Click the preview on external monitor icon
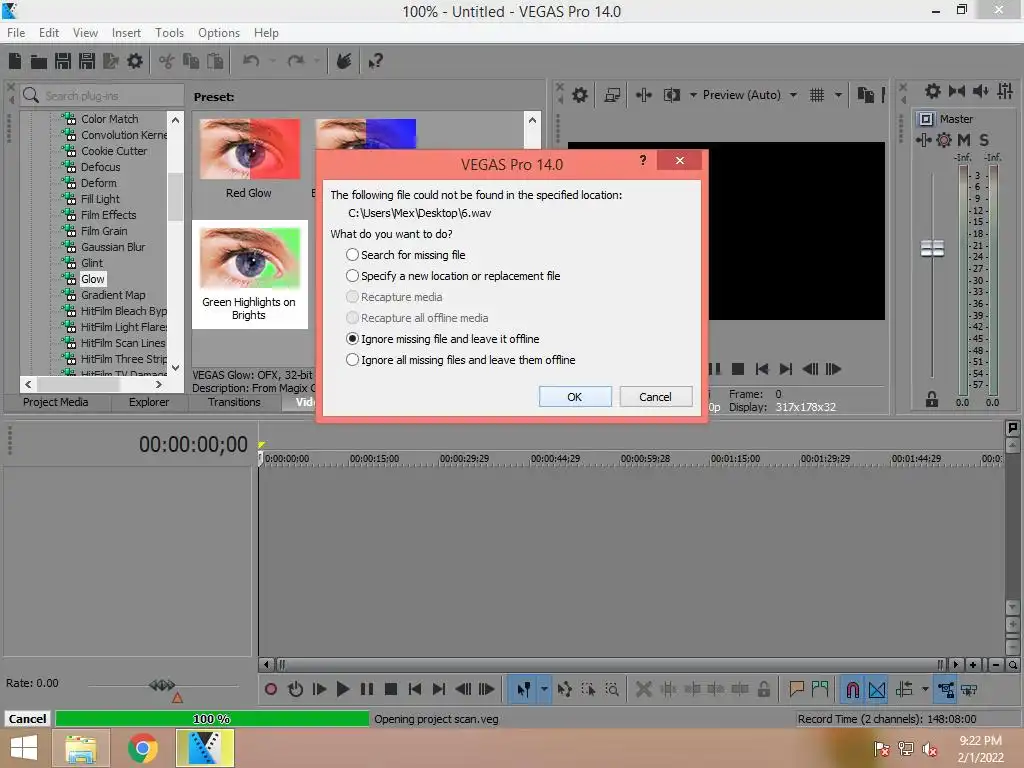1024x768 pixels. tap(612, 95)
